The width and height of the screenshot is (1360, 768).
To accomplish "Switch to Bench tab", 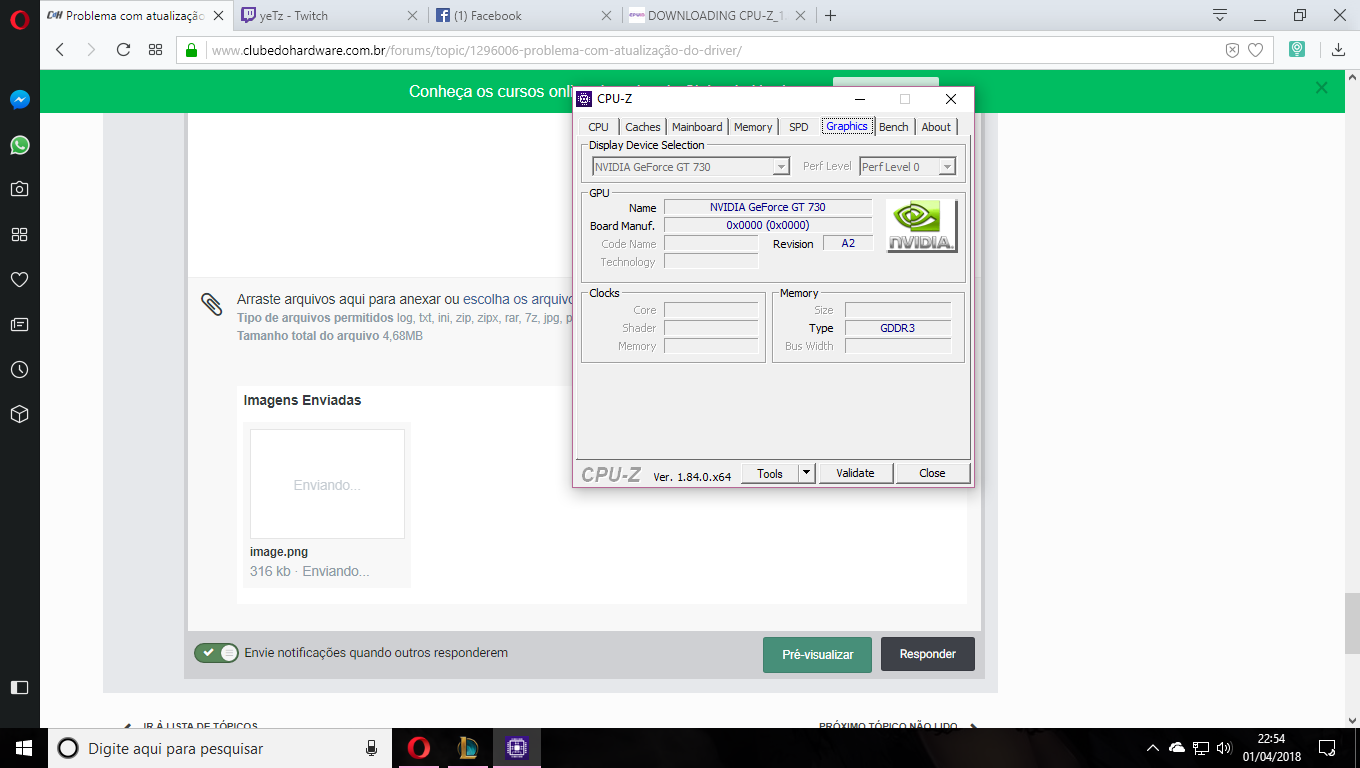I will pos(894,127).
